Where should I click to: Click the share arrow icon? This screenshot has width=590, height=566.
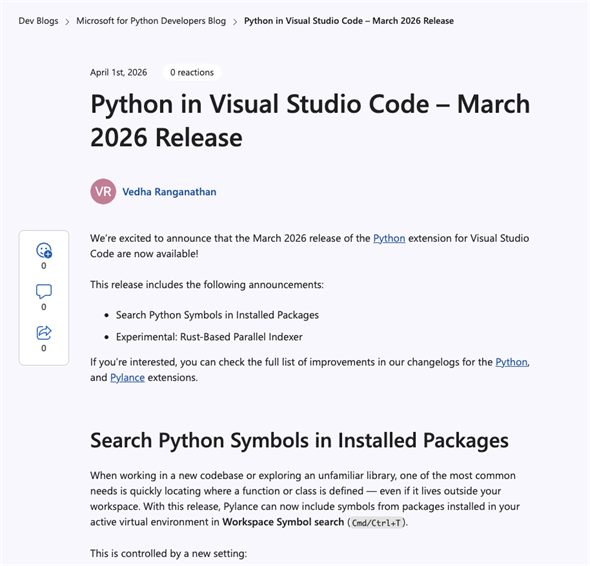click(x=44, y=333)
